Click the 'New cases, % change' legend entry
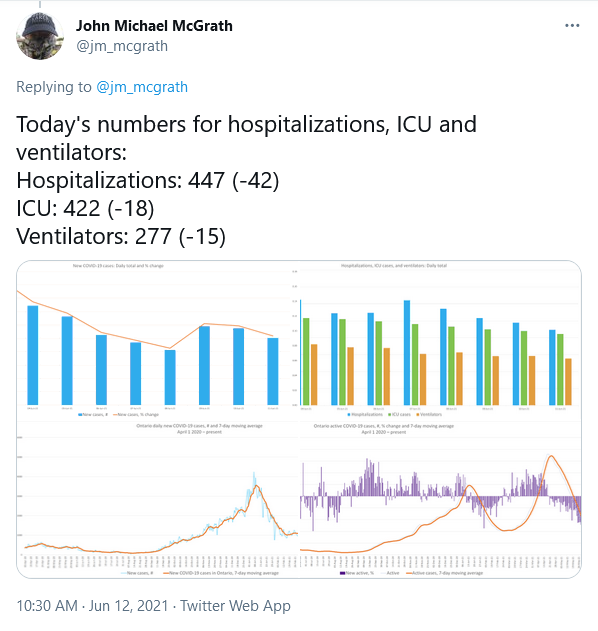The width and height of the screenshot is (598, 631). (x=136, y=414)
